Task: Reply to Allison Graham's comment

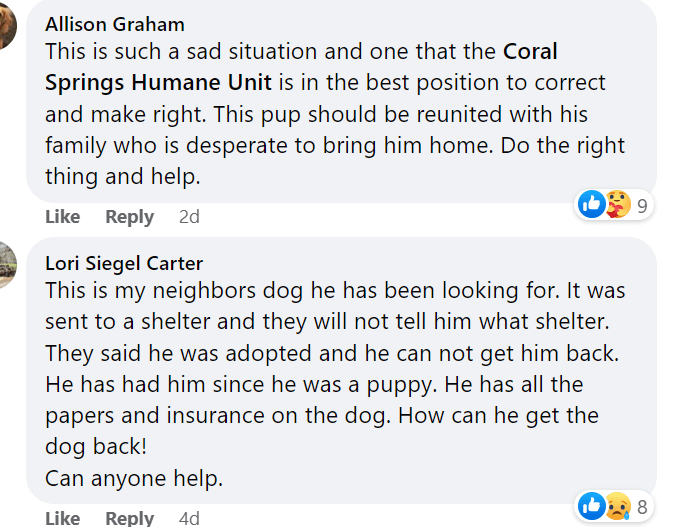Action: [x=129, y=217]
